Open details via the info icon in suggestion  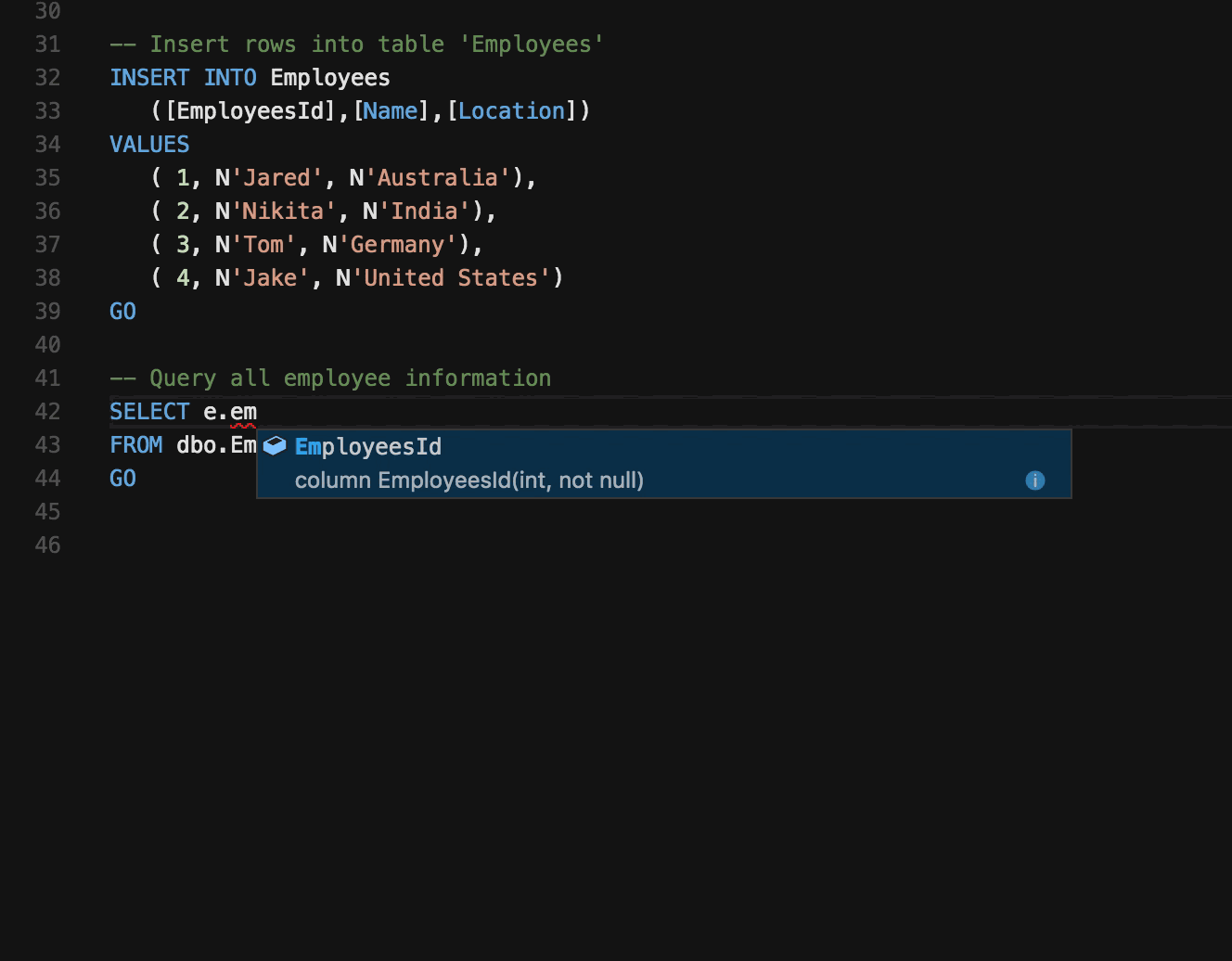(x=1034, y=480)
